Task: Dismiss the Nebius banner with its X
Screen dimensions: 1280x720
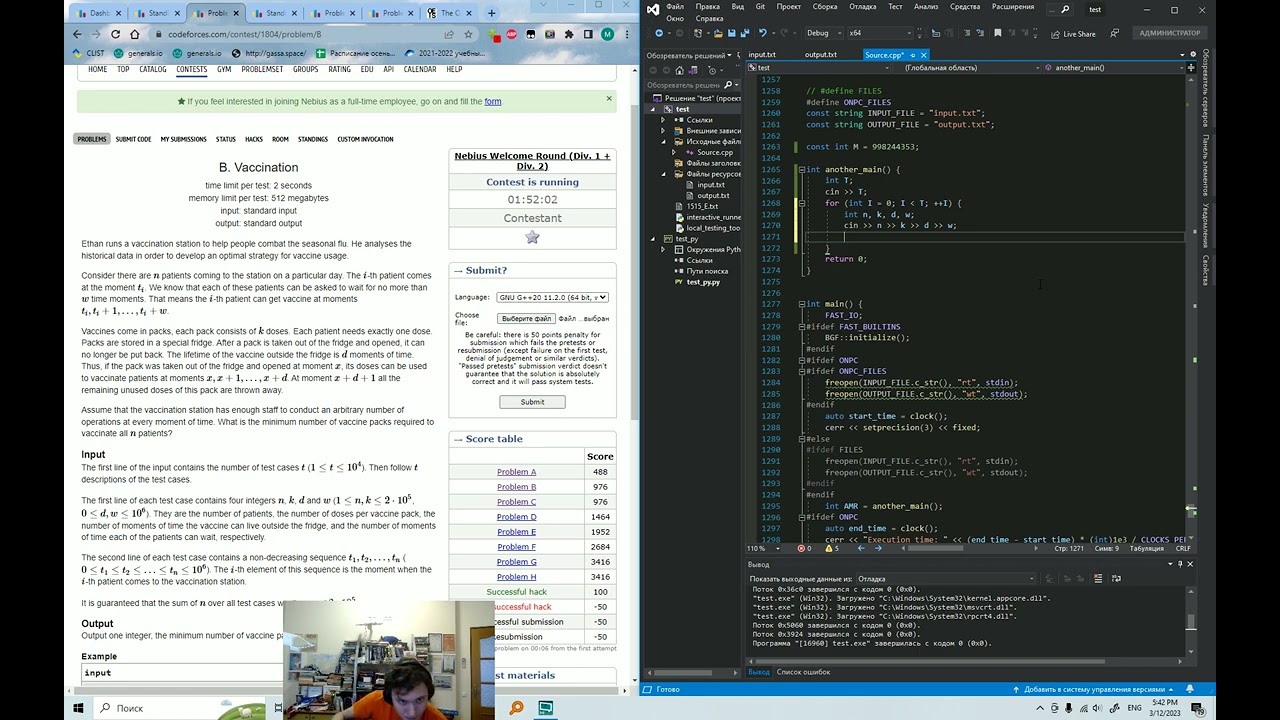Action: click(x=609, y=98)
